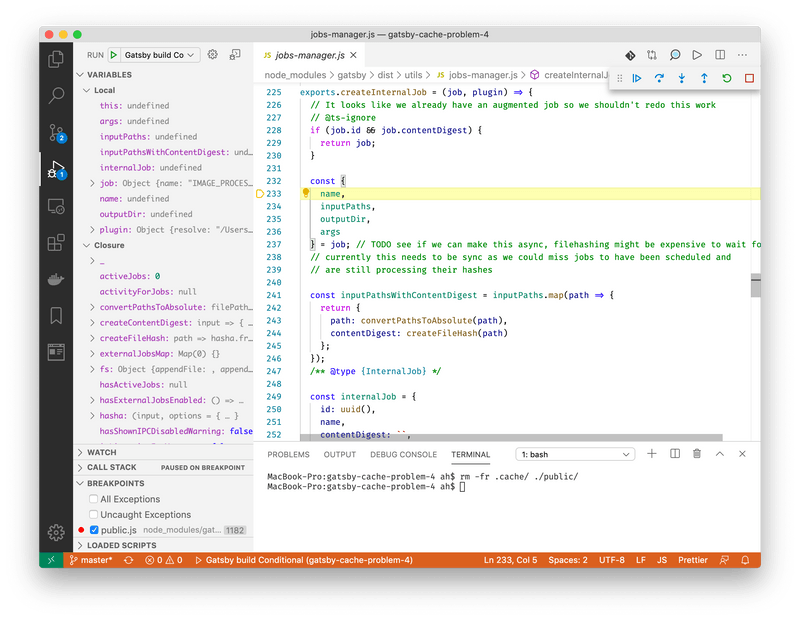Image resolution: width=800 pixels, height=620 pixels.
Task: Click the master branch in status bar
Action: coord(91,560)
